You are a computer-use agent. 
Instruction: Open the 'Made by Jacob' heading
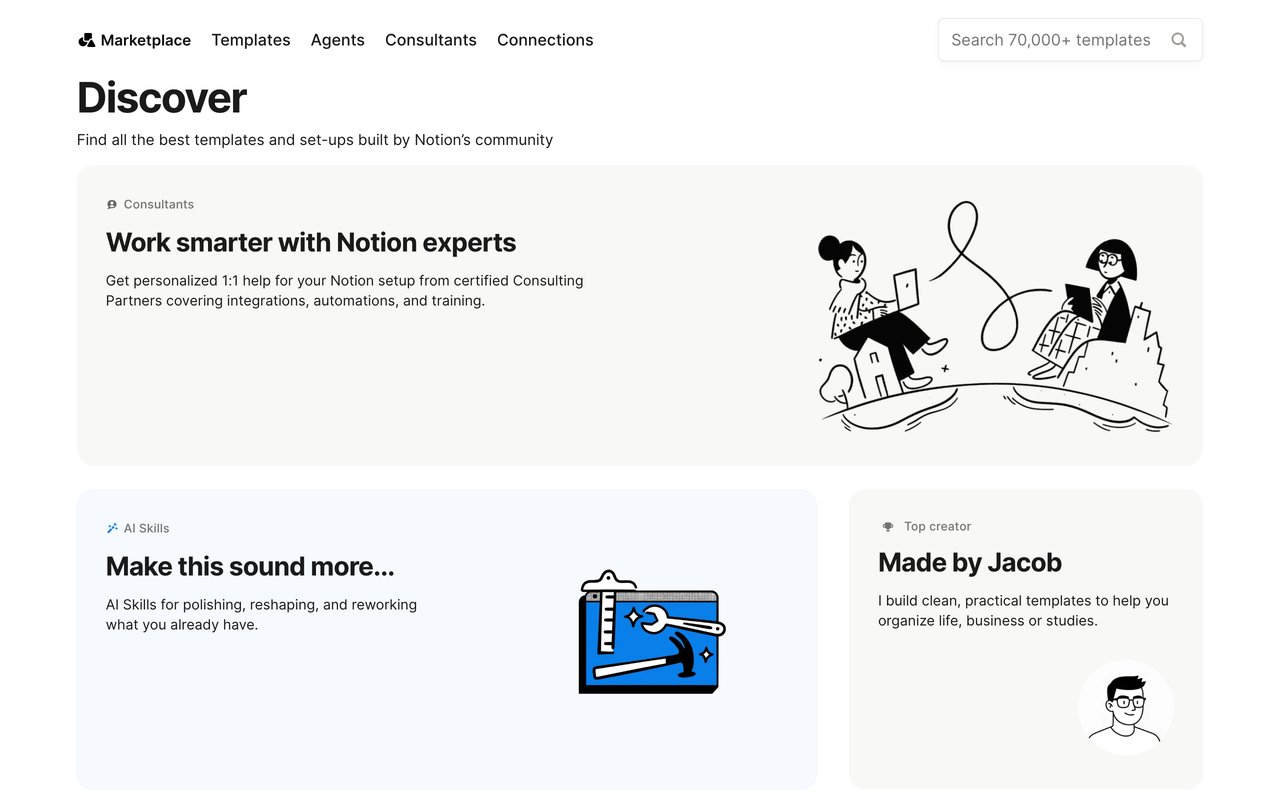pos(970,563)
